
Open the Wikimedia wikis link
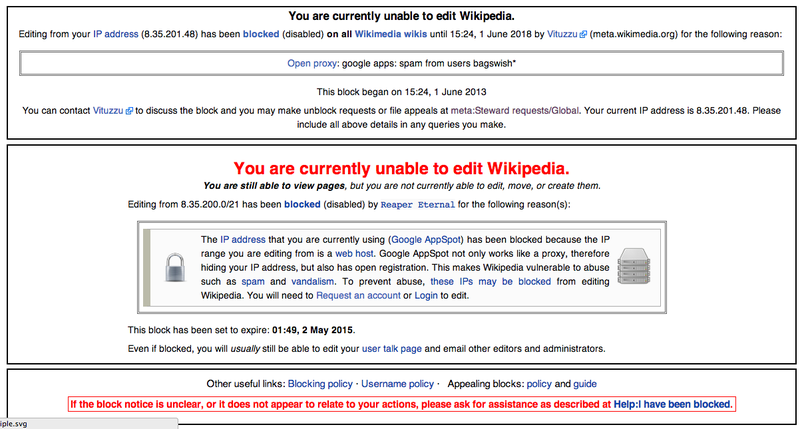pyautogui.click(x=391, y=34)
